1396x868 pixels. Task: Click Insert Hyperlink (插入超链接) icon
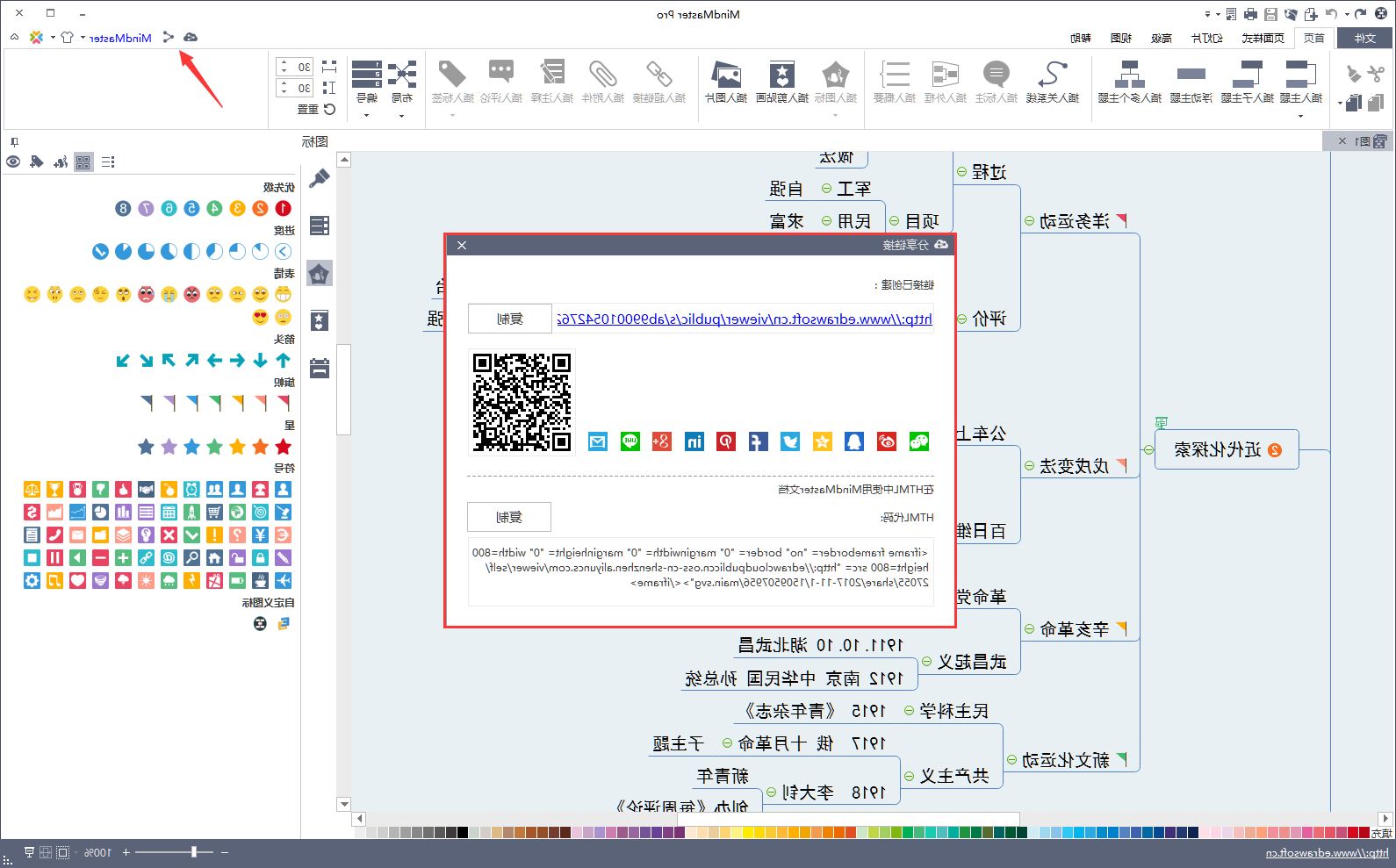[659, 82]
